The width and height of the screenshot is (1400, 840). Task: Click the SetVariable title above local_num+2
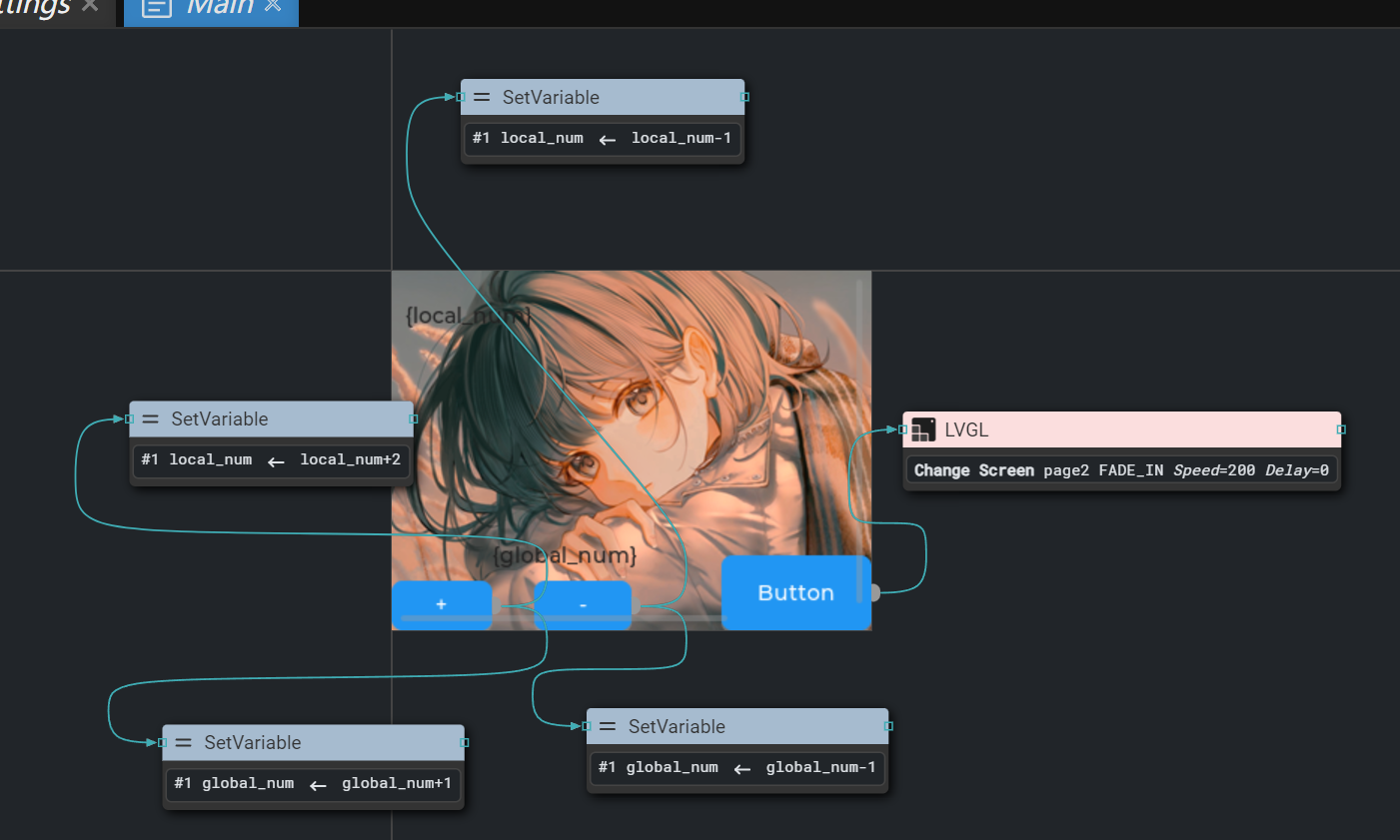(x=220, y=420)
